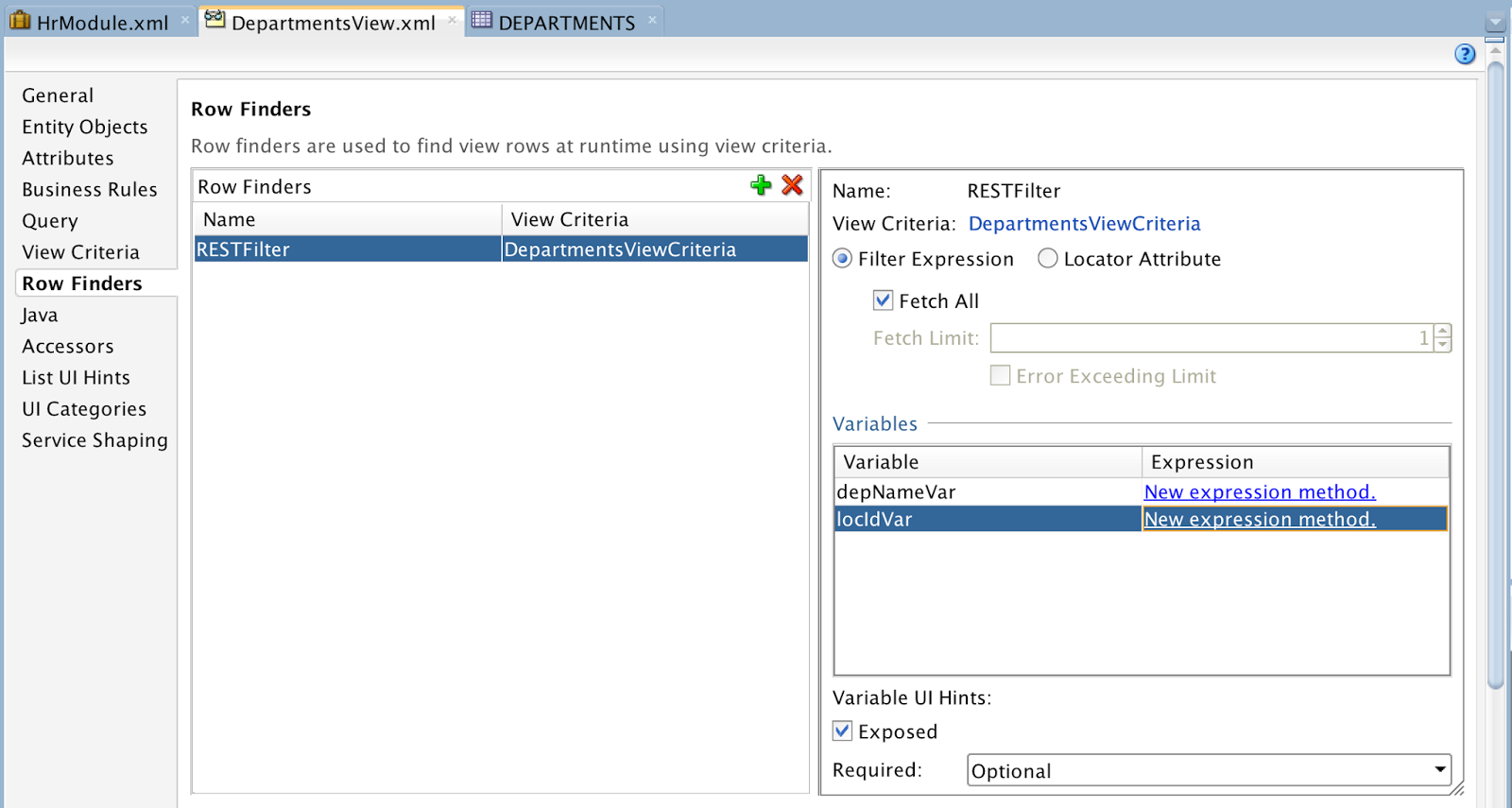Click the DEPARTMENTS table tab icon

(482, 20)
